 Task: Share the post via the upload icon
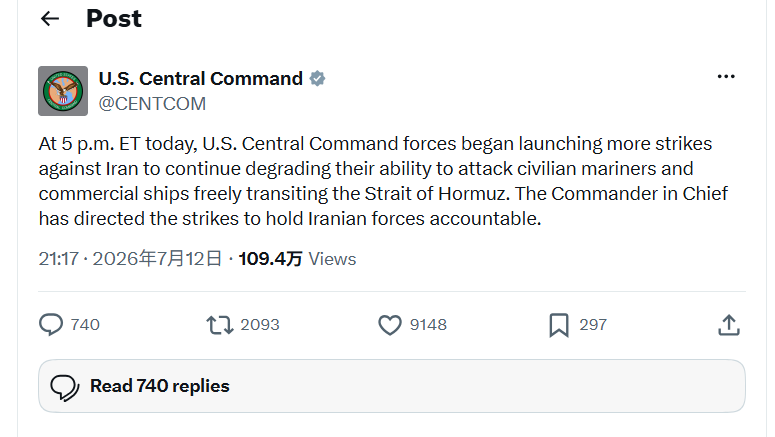(729, 325)
